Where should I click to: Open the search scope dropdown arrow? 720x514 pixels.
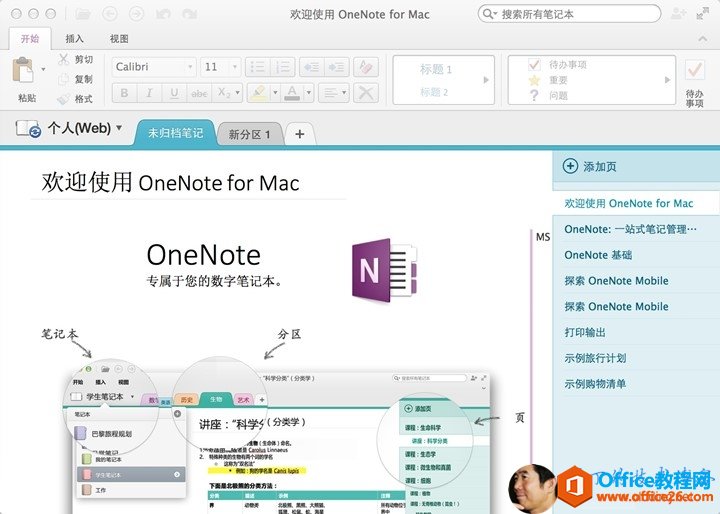pyautogui.click(x=495, y=14)
